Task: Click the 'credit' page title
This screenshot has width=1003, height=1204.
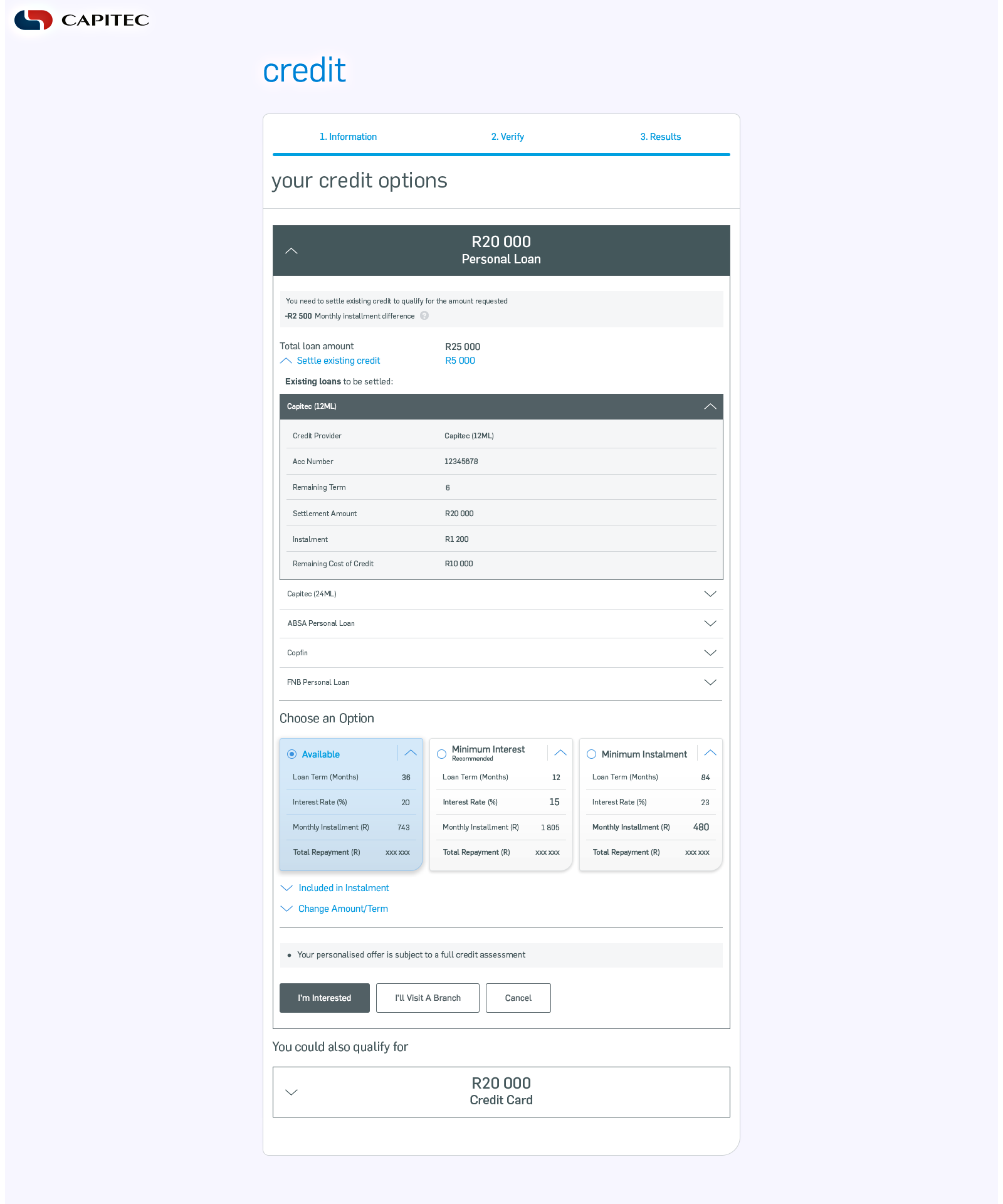Action: (x=305, y=70)
